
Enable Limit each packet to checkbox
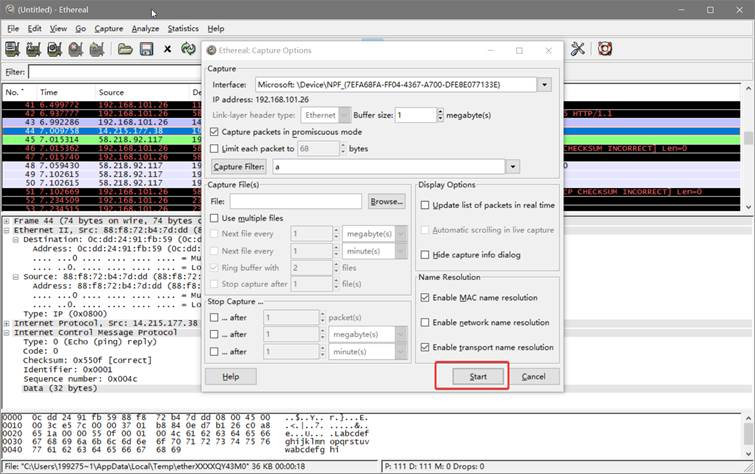214,148
